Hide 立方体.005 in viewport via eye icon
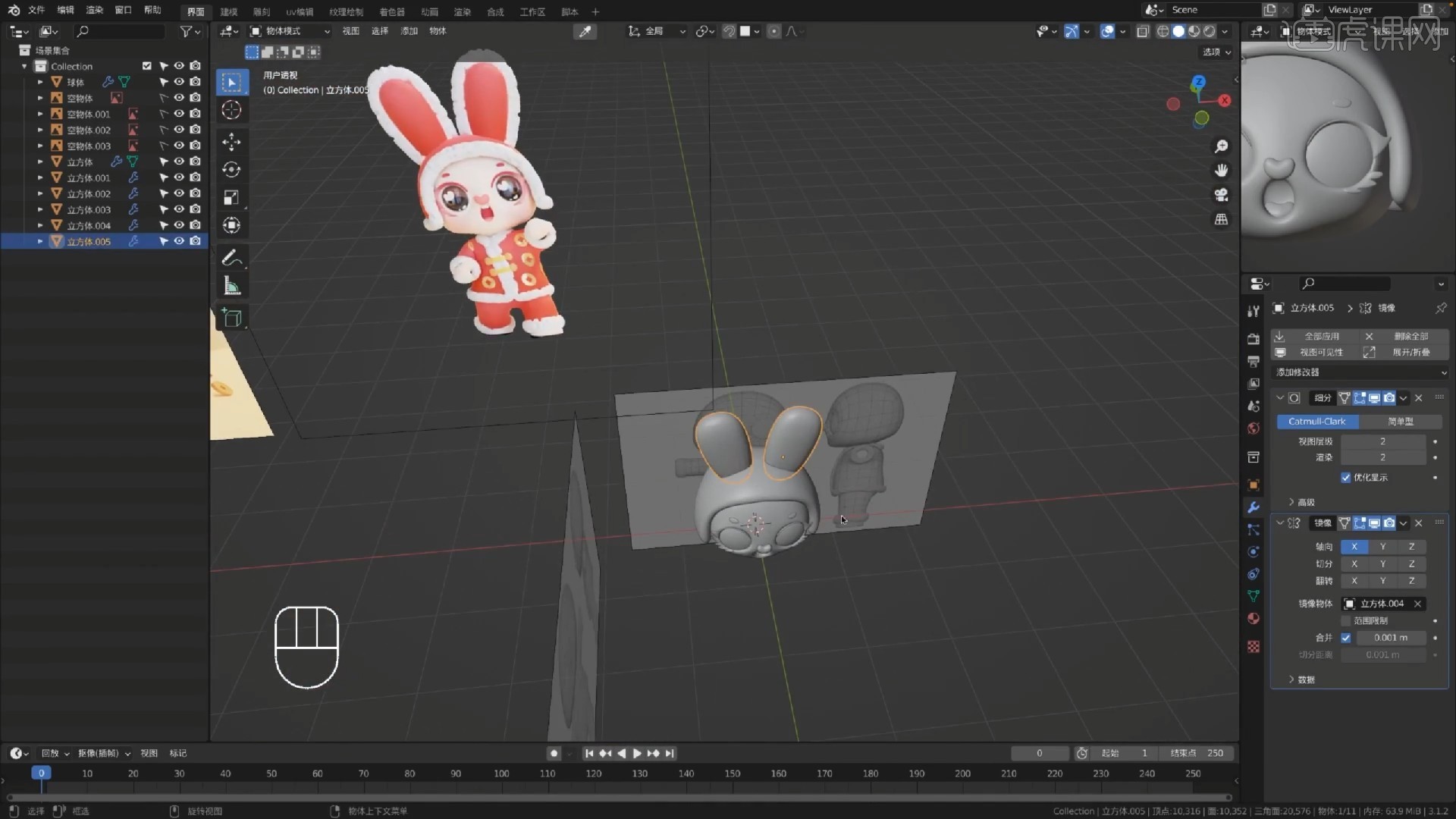The height and width of the screenshot is (819, 1456). [179, 241]
